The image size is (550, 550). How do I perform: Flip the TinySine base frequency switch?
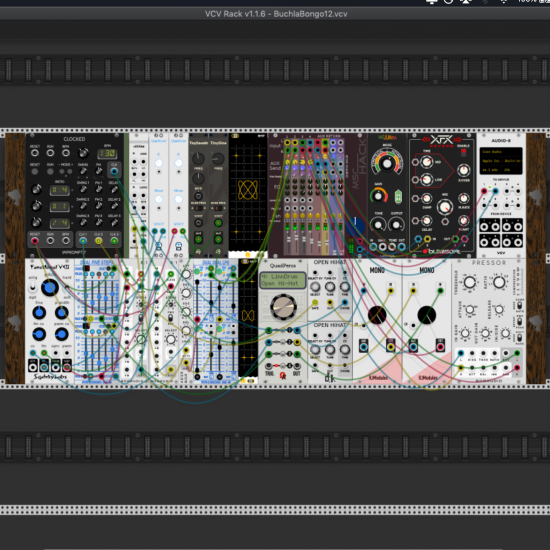[x=218, y=208]
